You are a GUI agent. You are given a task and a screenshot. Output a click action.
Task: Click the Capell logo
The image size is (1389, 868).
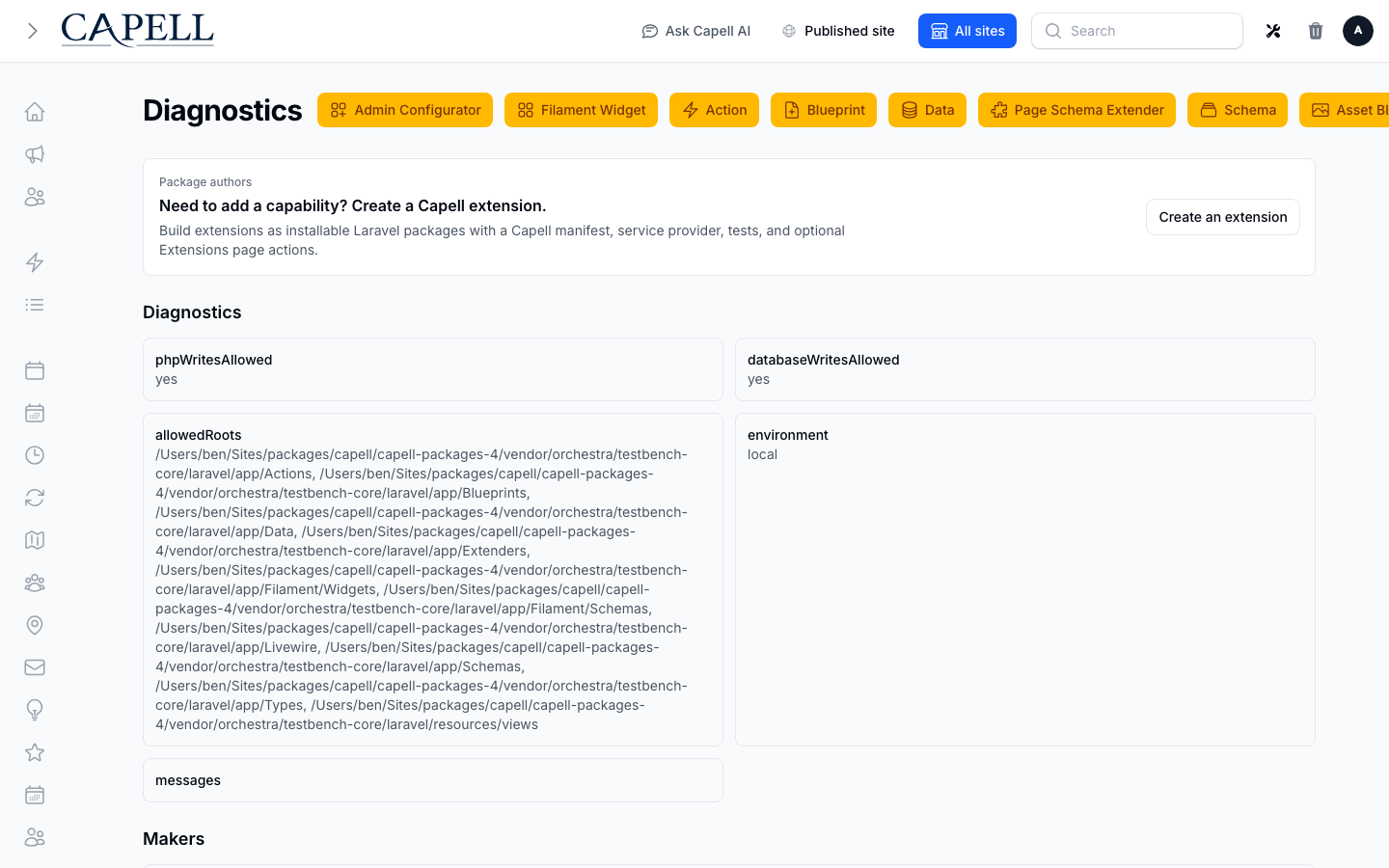pos(137,31)
